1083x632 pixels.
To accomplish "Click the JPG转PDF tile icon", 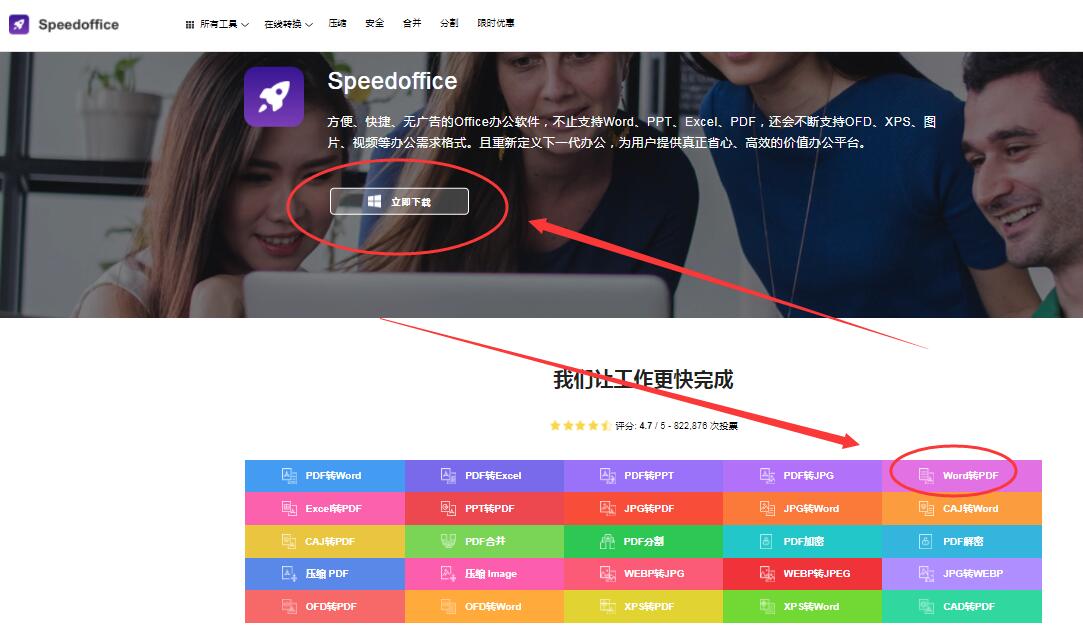I will 607,508.
